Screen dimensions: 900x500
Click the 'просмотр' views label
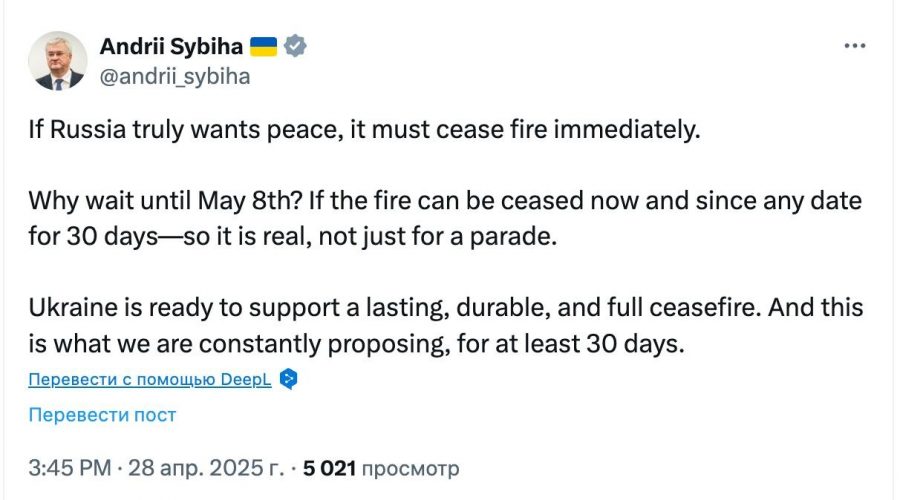(x=410, y=467)
